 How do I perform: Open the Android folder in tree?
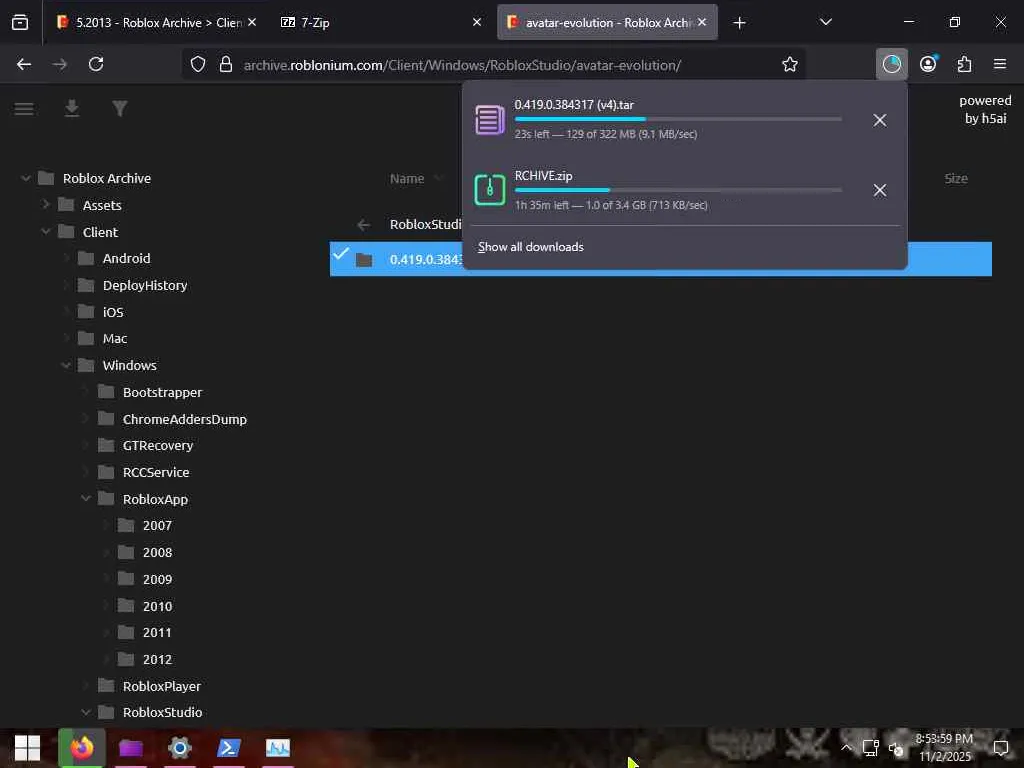(126, 259)
